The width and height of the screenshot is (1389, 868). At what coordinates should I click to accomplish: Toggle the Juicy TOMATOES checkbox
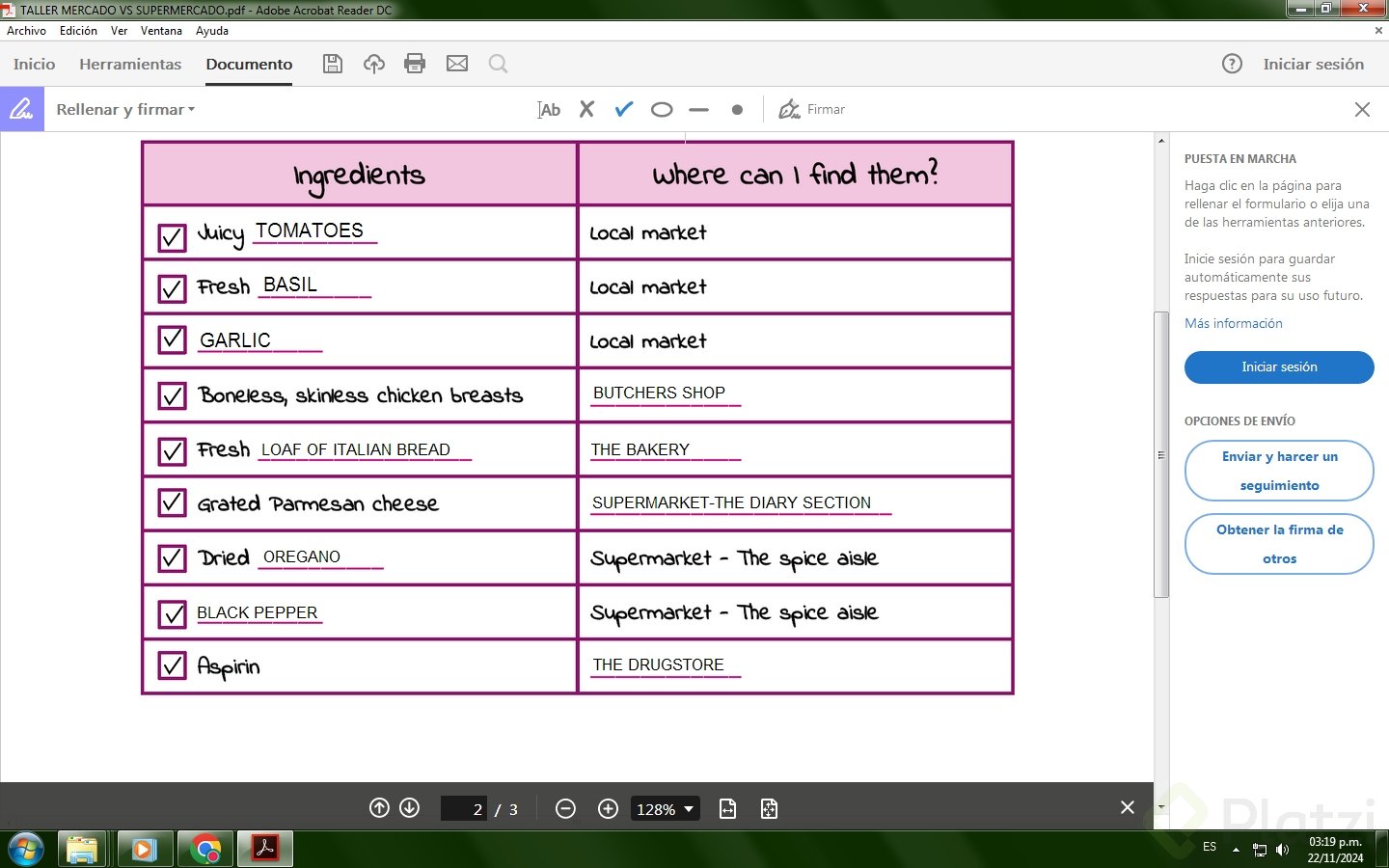(172, 237)
